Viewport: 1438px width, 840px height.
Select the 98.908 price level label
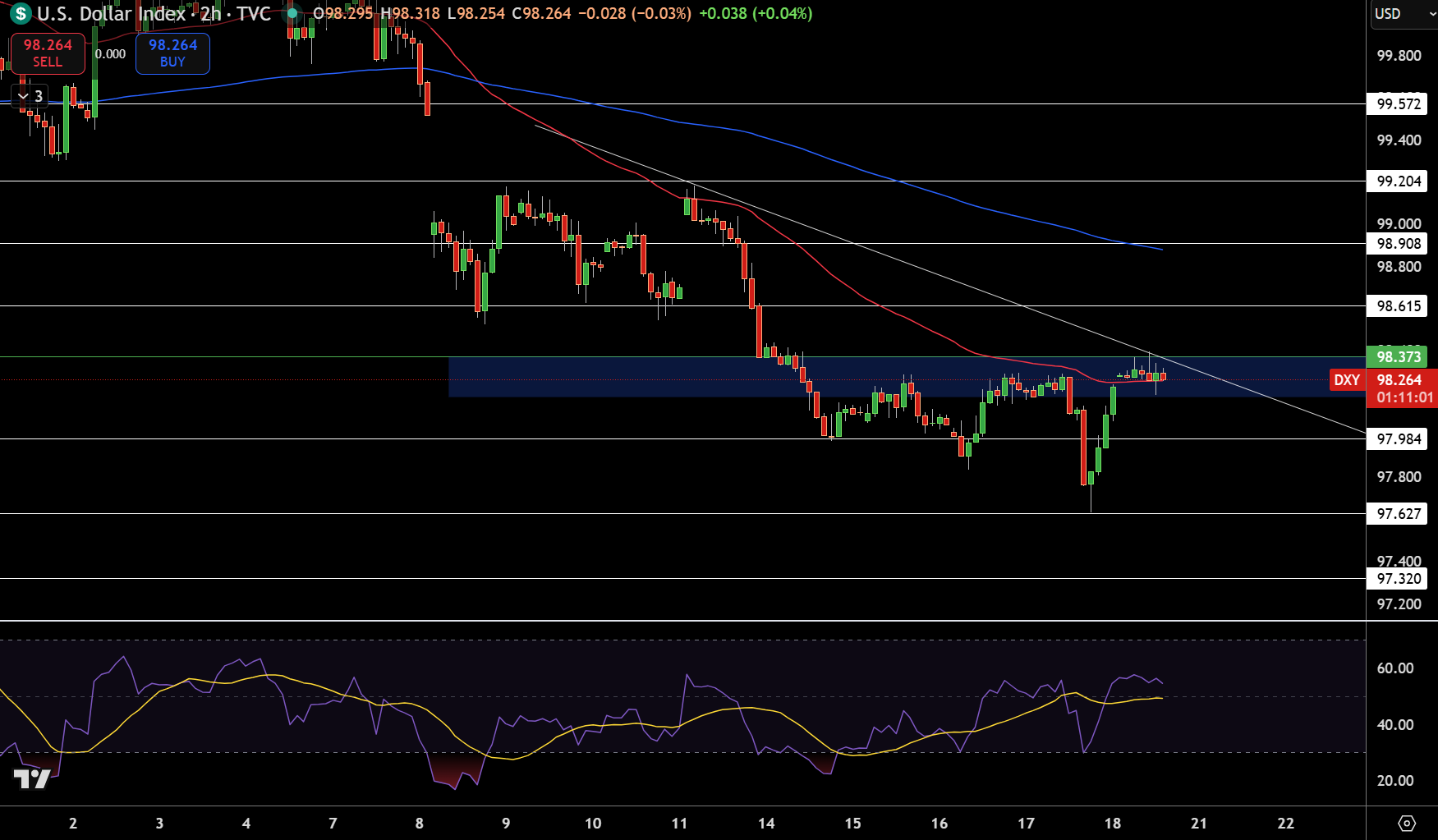point(1399,244)
